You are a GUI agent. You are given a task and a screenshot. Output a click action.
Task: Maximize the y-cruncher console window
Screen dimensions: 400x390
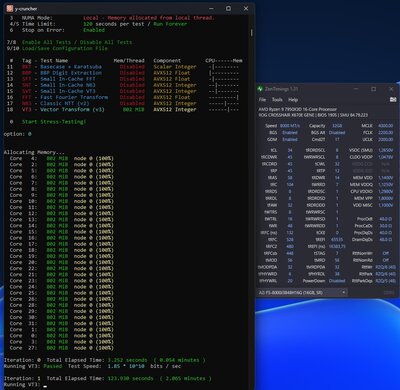(x=228, y=8)
